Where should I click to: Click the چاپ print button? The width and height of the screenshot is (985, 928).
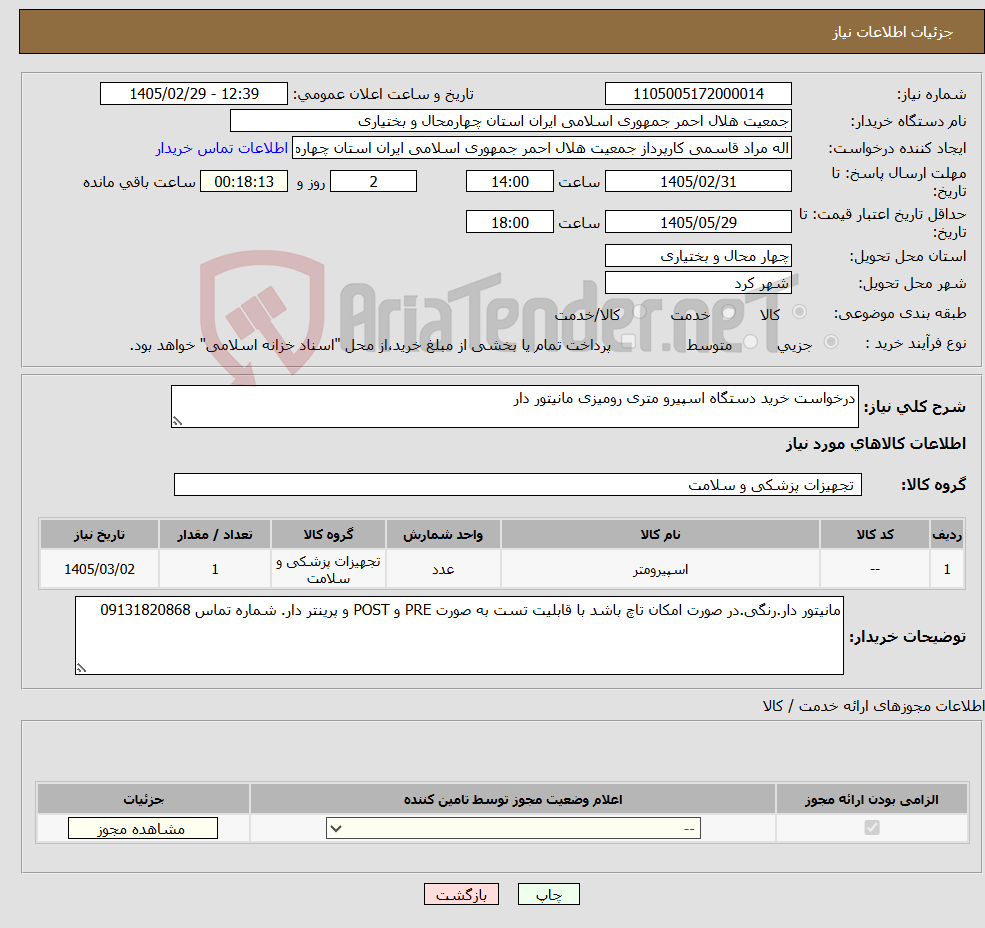pyautogui.click(x=548, y=894)
